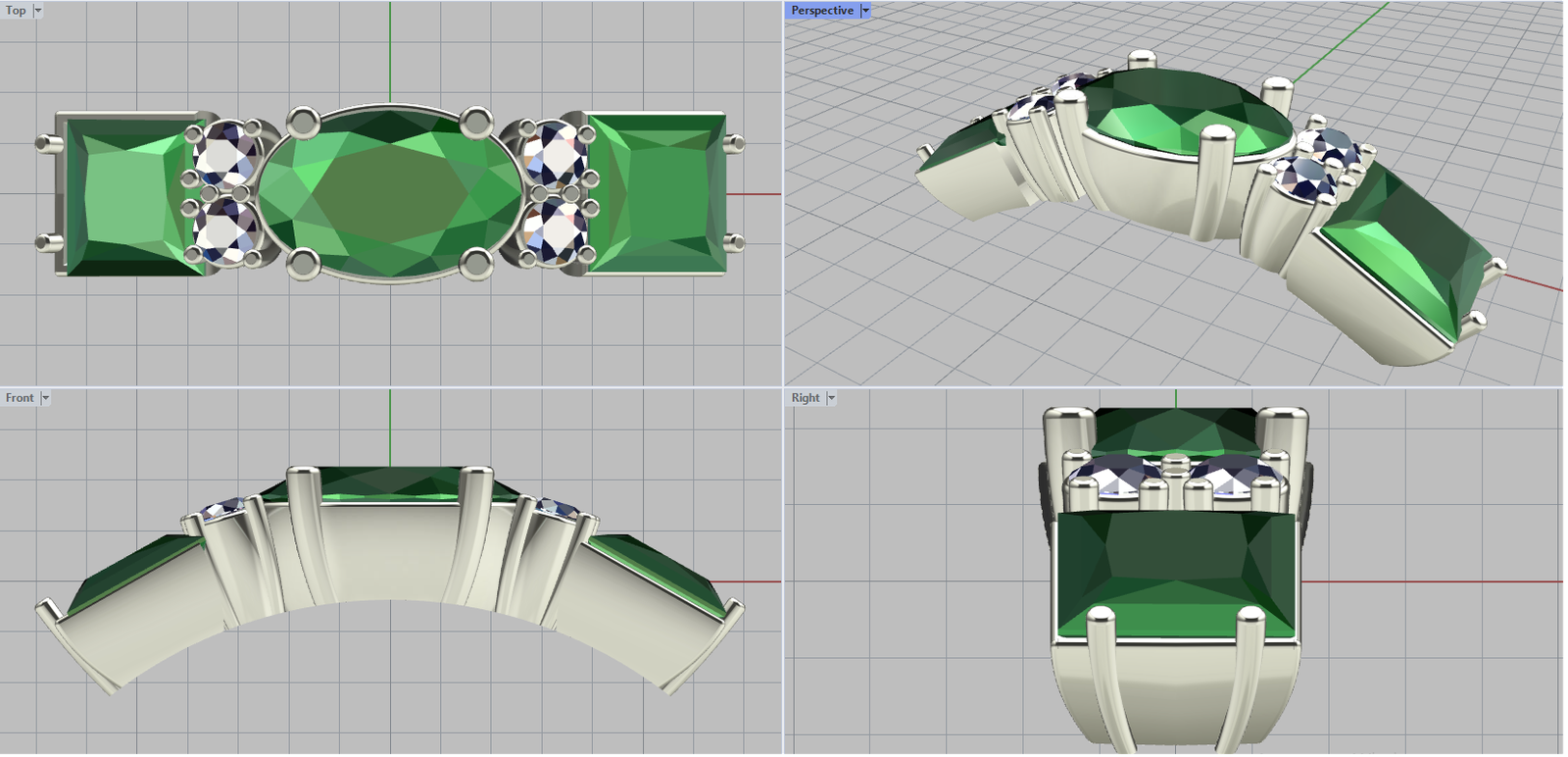Click the upper-right prong of oval gem in Top view
The height and width of the screenshot is (757, 1568).
pyautogui.click(x=476, y=123)
